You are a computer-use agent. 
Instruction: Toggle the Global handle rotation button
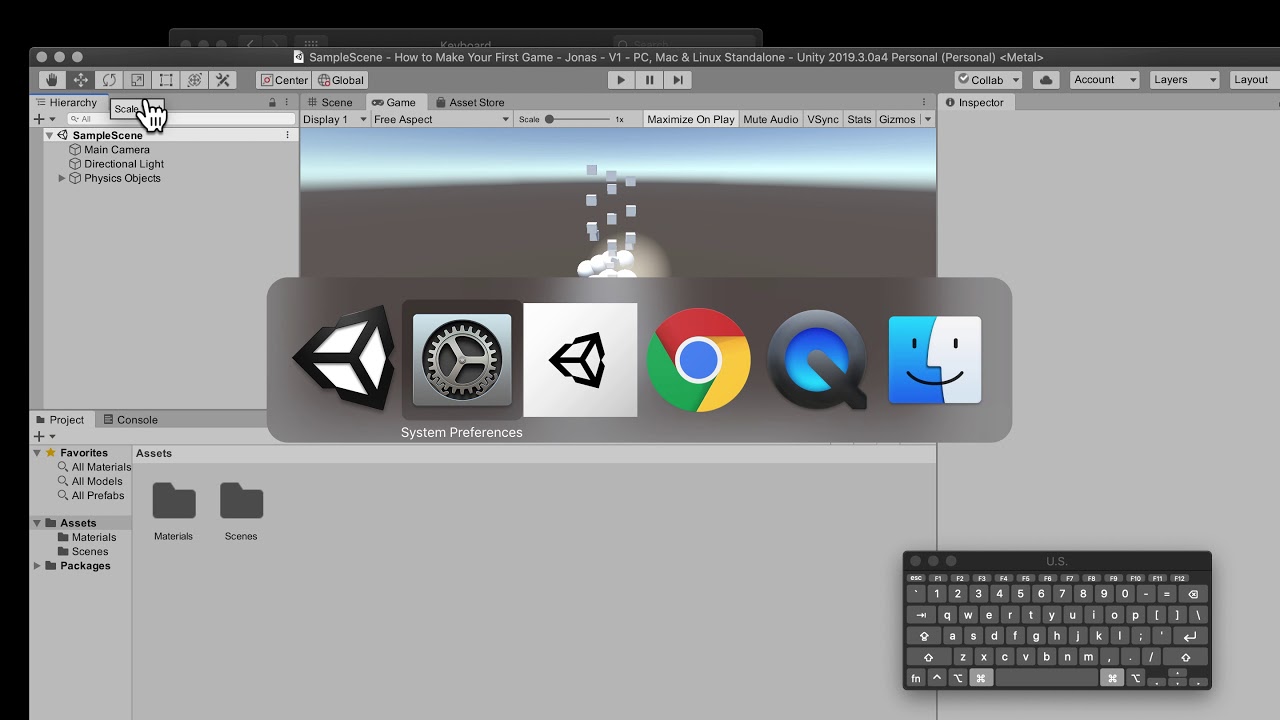[341, 80]
